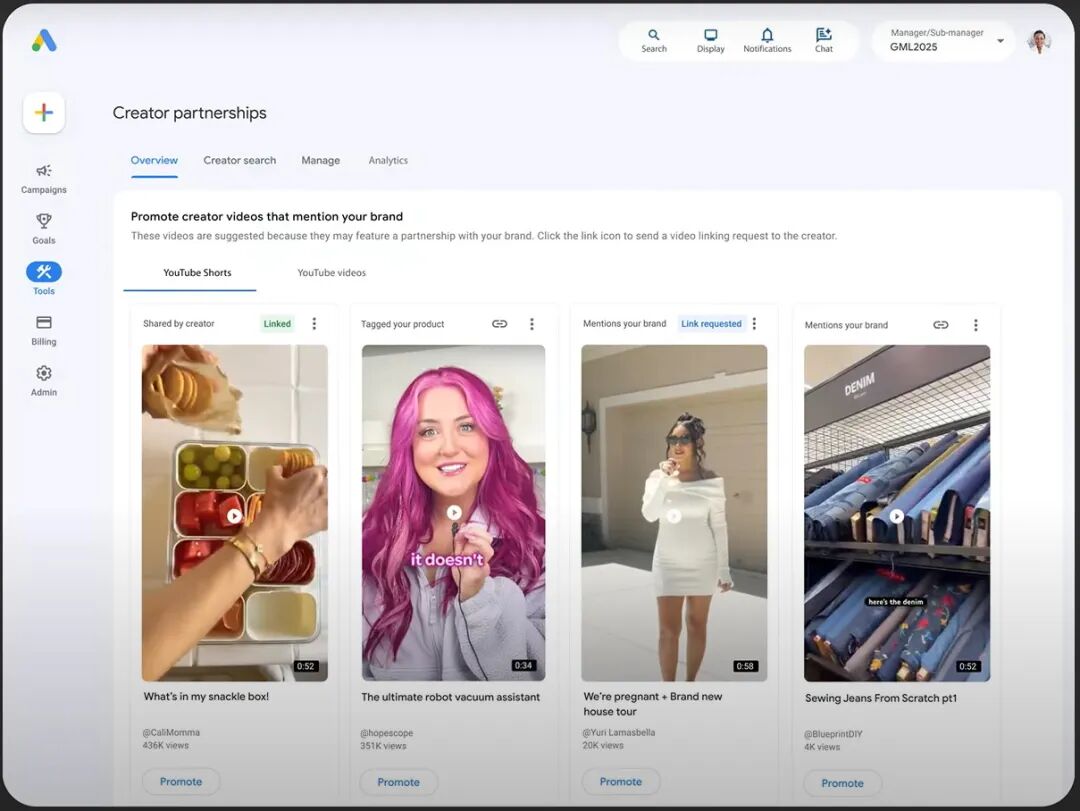Promote the Sewing Jeans From Scratch video
This screenshot has height=811, width=1080.
coord(842,783)
